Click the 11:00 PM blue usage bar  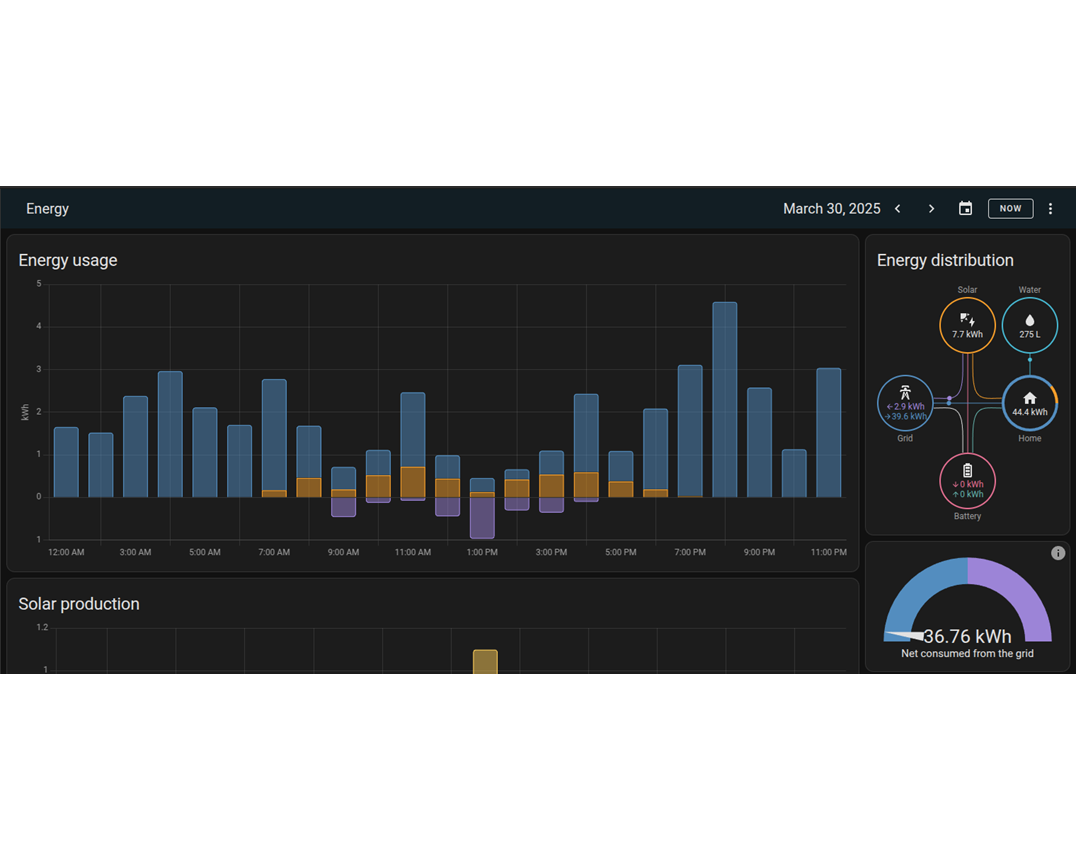828,432
